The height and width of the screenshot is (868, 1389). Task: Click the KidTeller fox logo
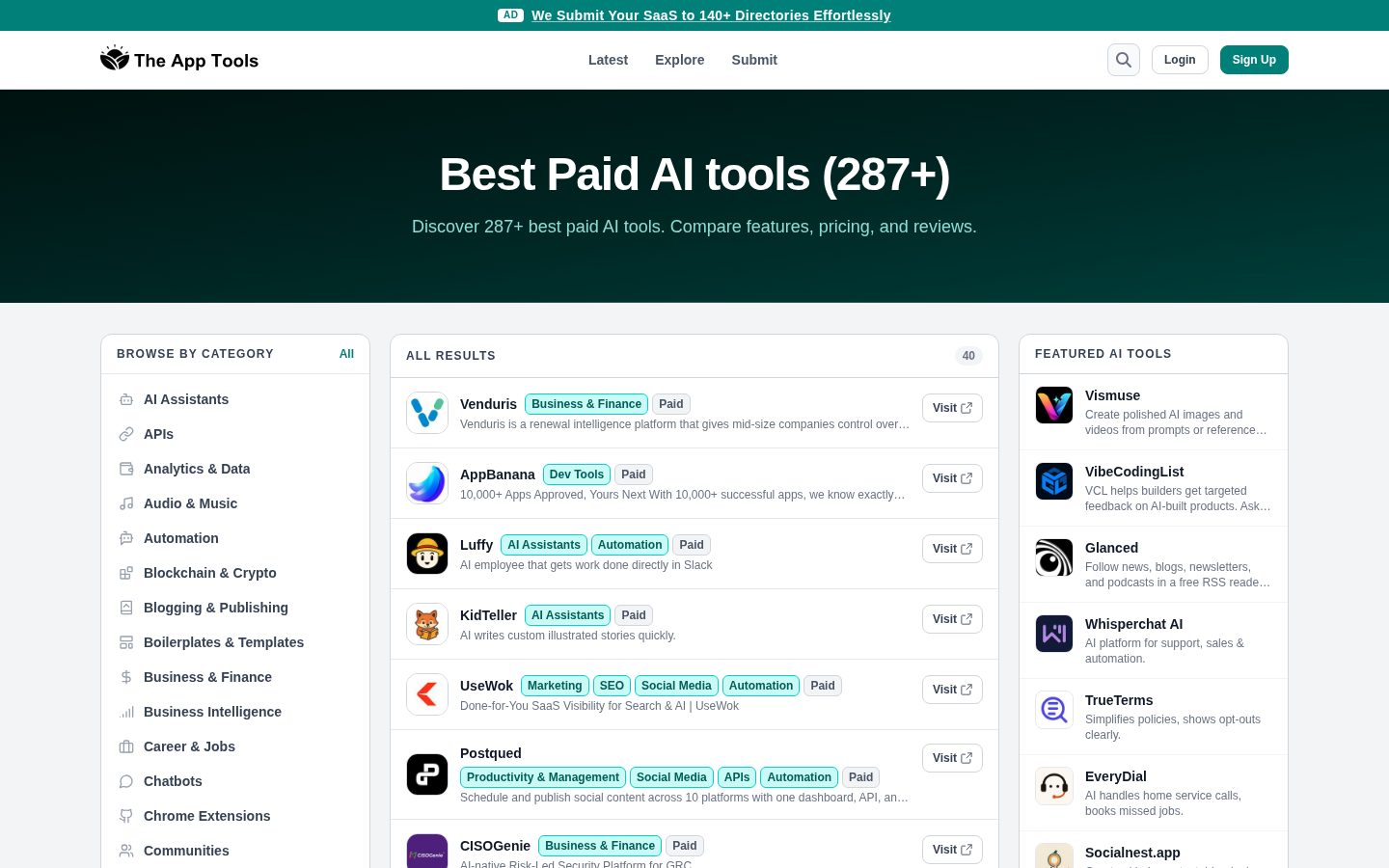427,624
